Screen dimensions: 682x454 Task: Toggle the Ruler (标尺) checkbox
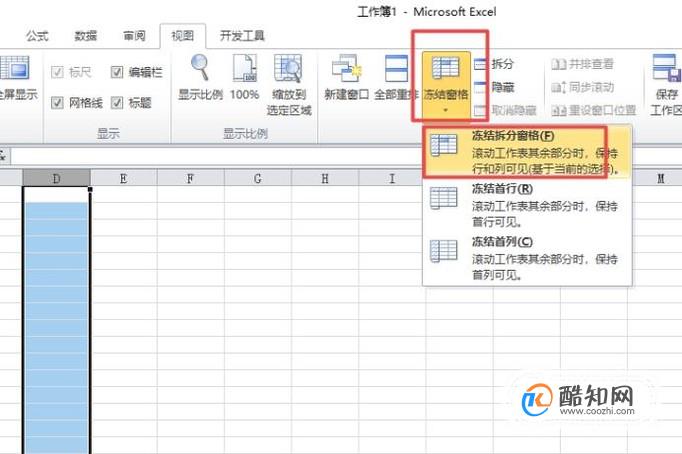point(57,72)
